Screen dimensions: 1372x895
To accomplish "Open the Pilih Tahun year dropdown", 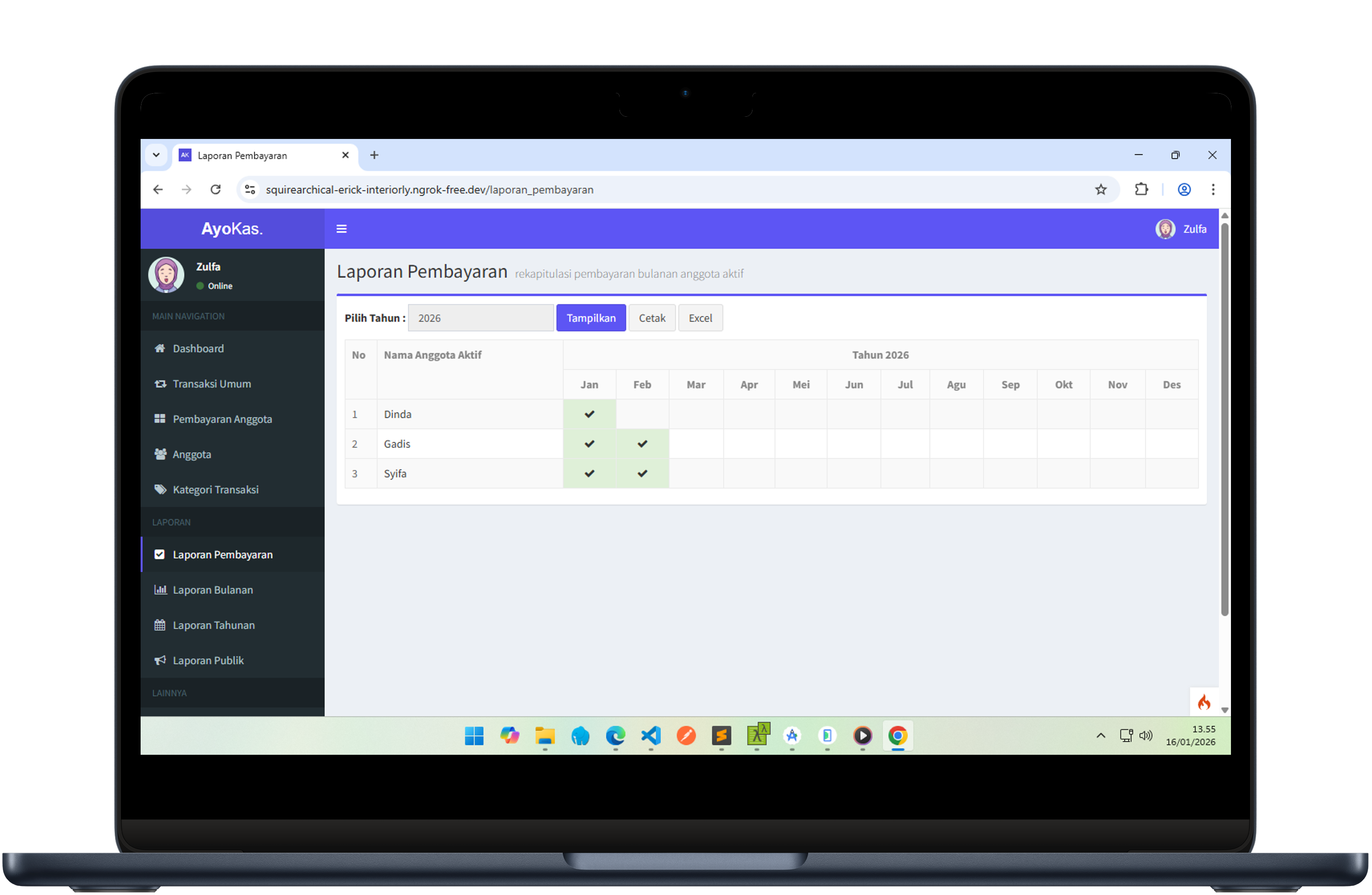I will [480, 318].
